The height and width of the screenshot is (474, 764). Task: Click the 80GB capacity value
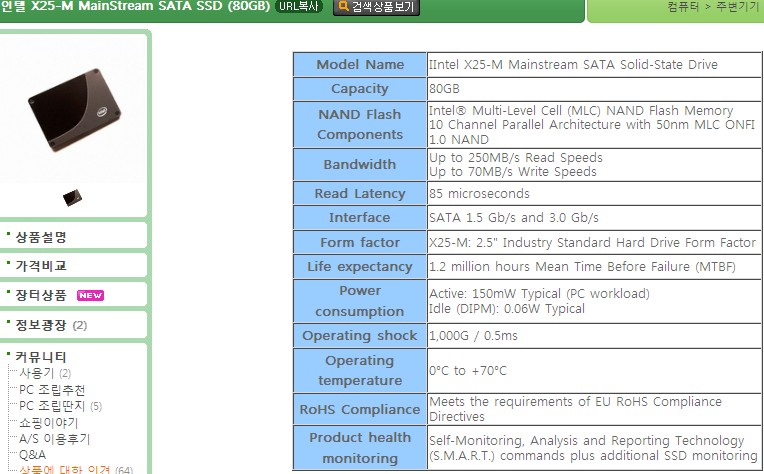[444, 89]
